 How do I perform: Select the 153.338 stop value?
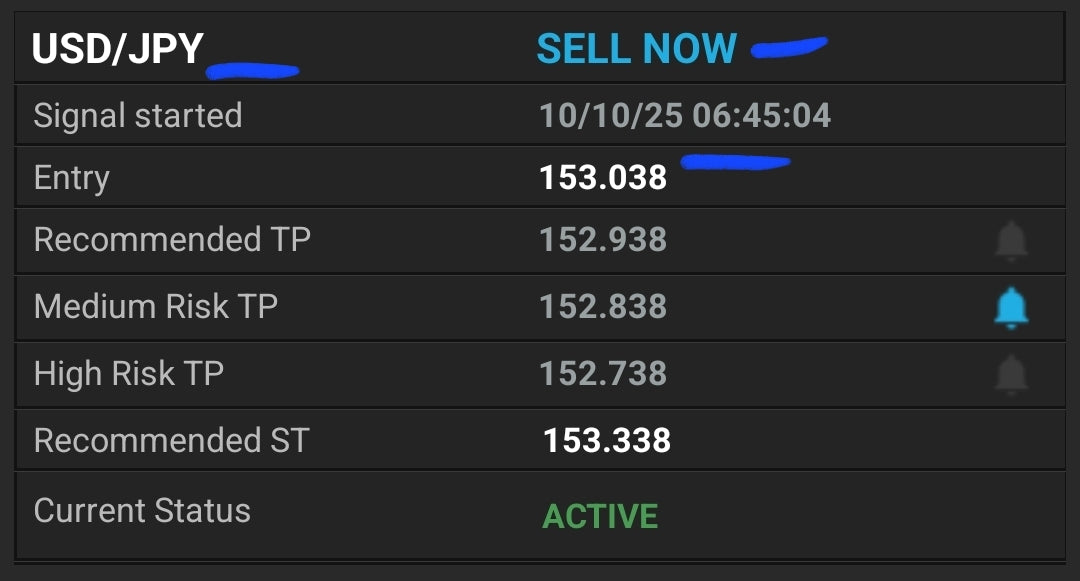pyautogui.click(x=606, y=441)
